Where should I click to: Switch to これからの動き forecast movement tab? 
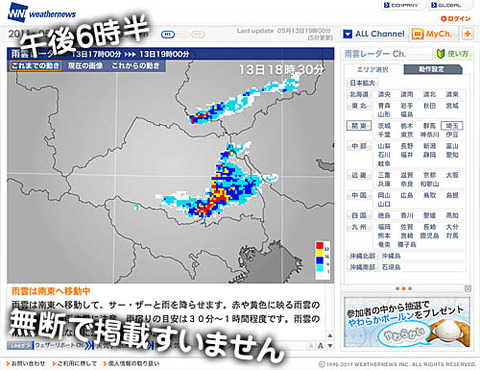click(136, 66)
